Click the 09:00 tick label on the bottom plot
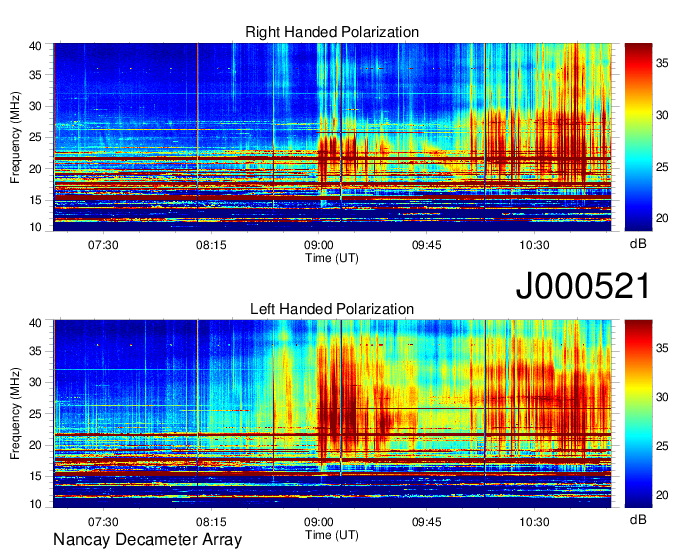Image resolution: width=680 pixels, height=552 pixels. coord(319,522)
